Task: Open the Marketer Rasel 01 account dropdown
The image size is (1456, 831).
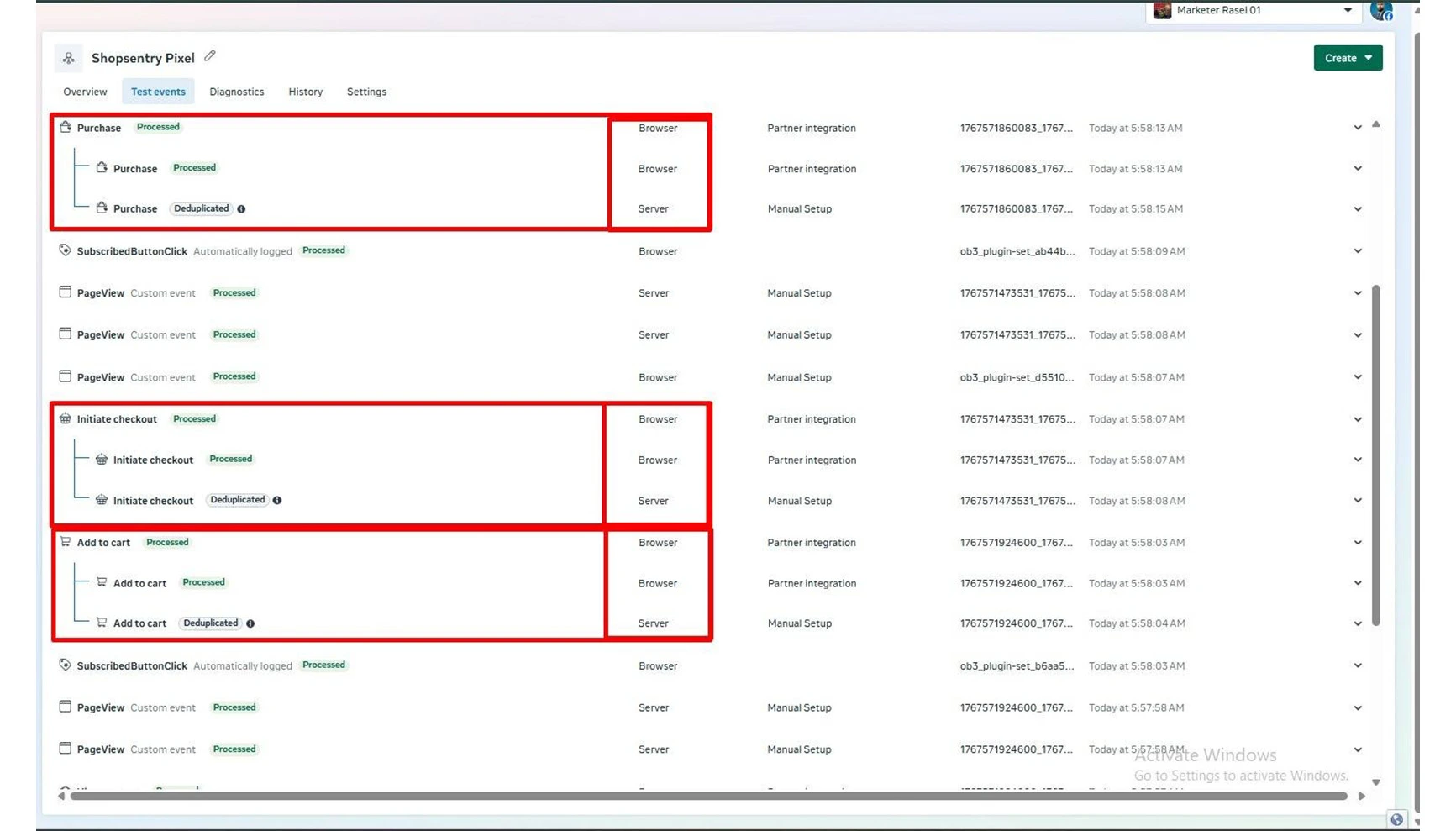Action: tap(1253, 11)
